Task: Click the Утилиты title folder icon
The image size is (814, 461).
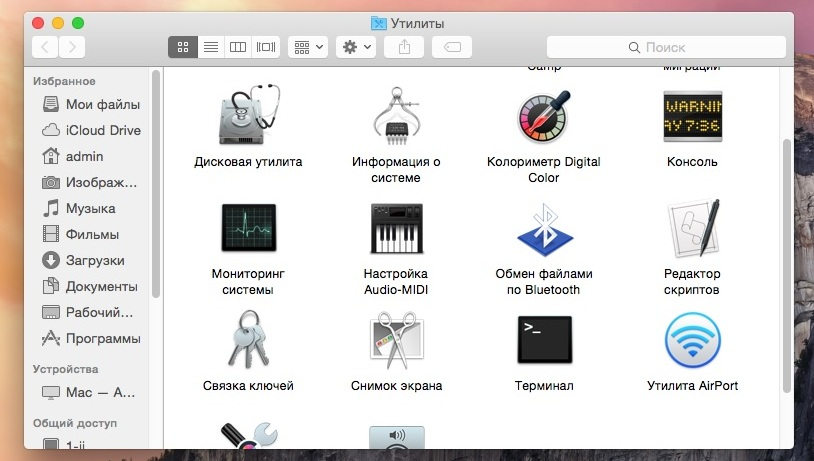Action: pyautogui.click(x=378, y=23)
